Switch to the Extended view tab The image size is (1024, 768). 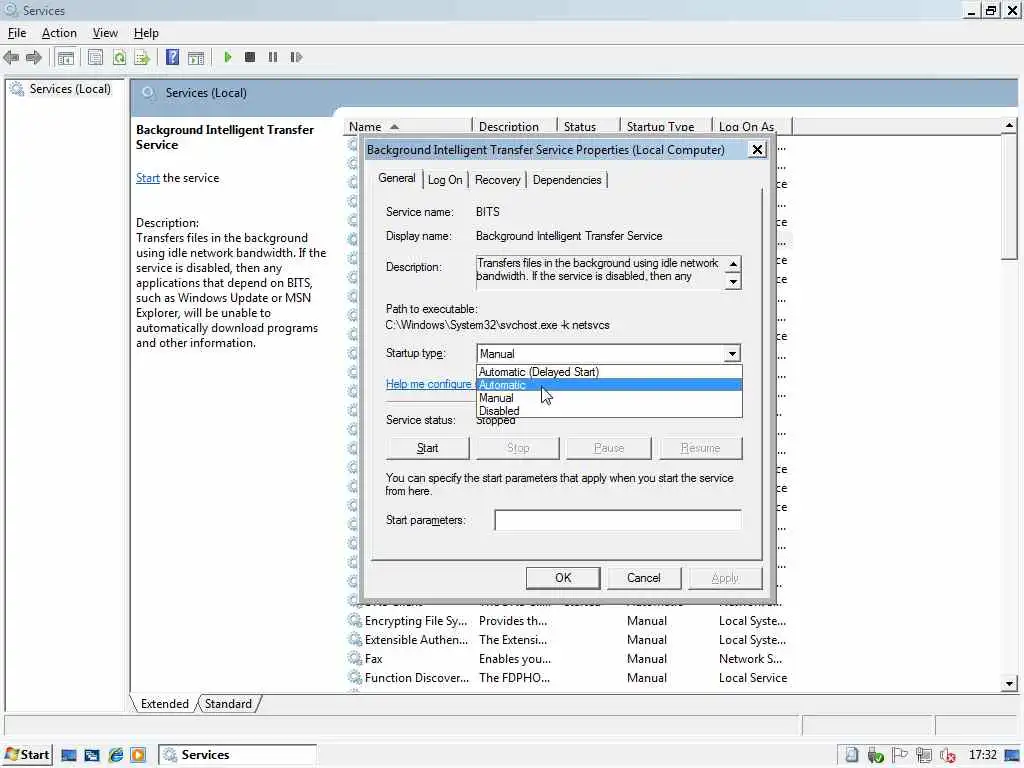(x=165, y=704)
